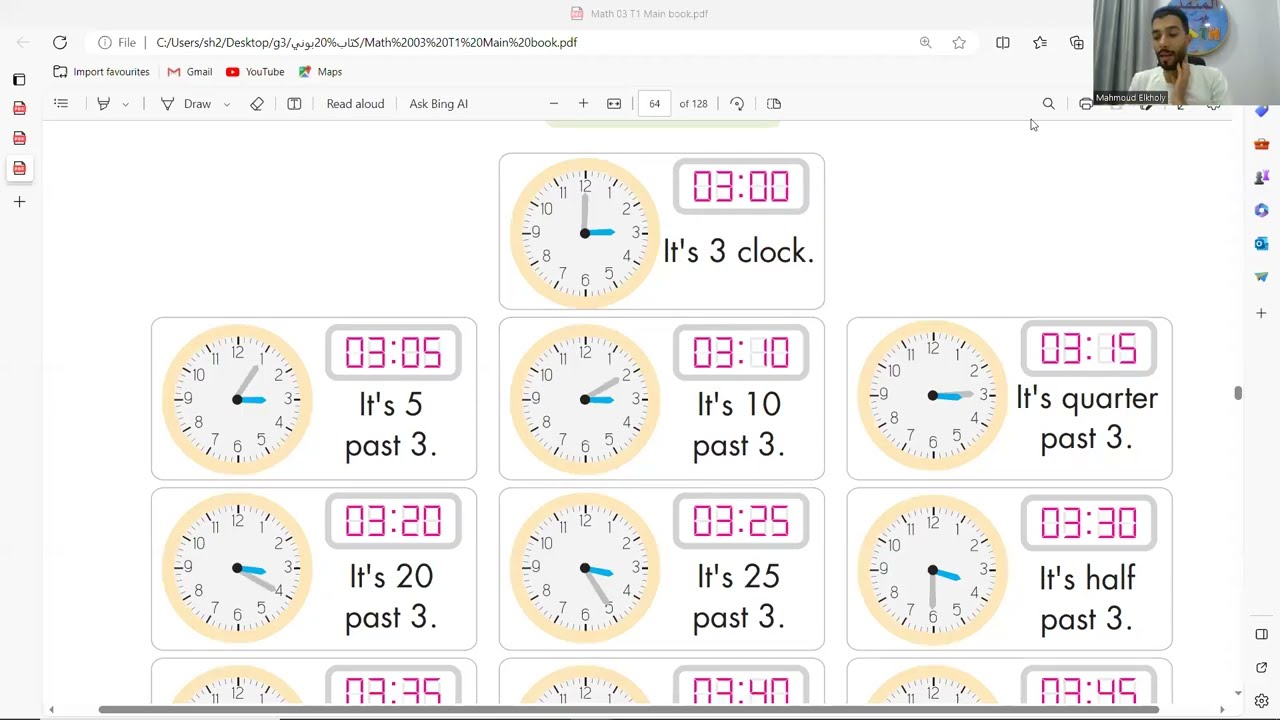Click the vertical scrollbar thumb
This screenshot has height=720, width=1280.
[x=1238, y=393]
